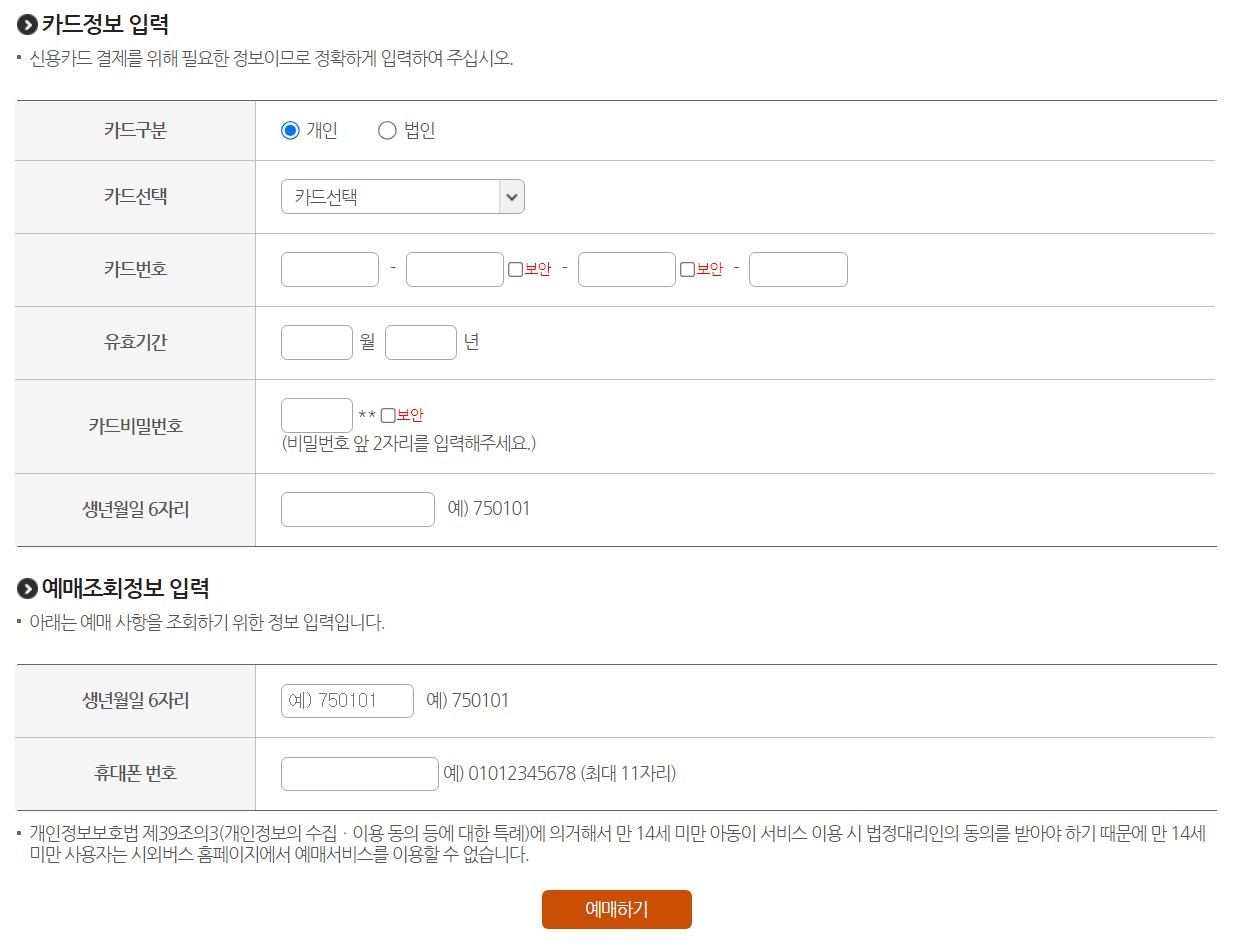This screenshot has width=1250, height=944.
Task: Click the 카드비밀번호 input field
Action: (x=317, y=415)
